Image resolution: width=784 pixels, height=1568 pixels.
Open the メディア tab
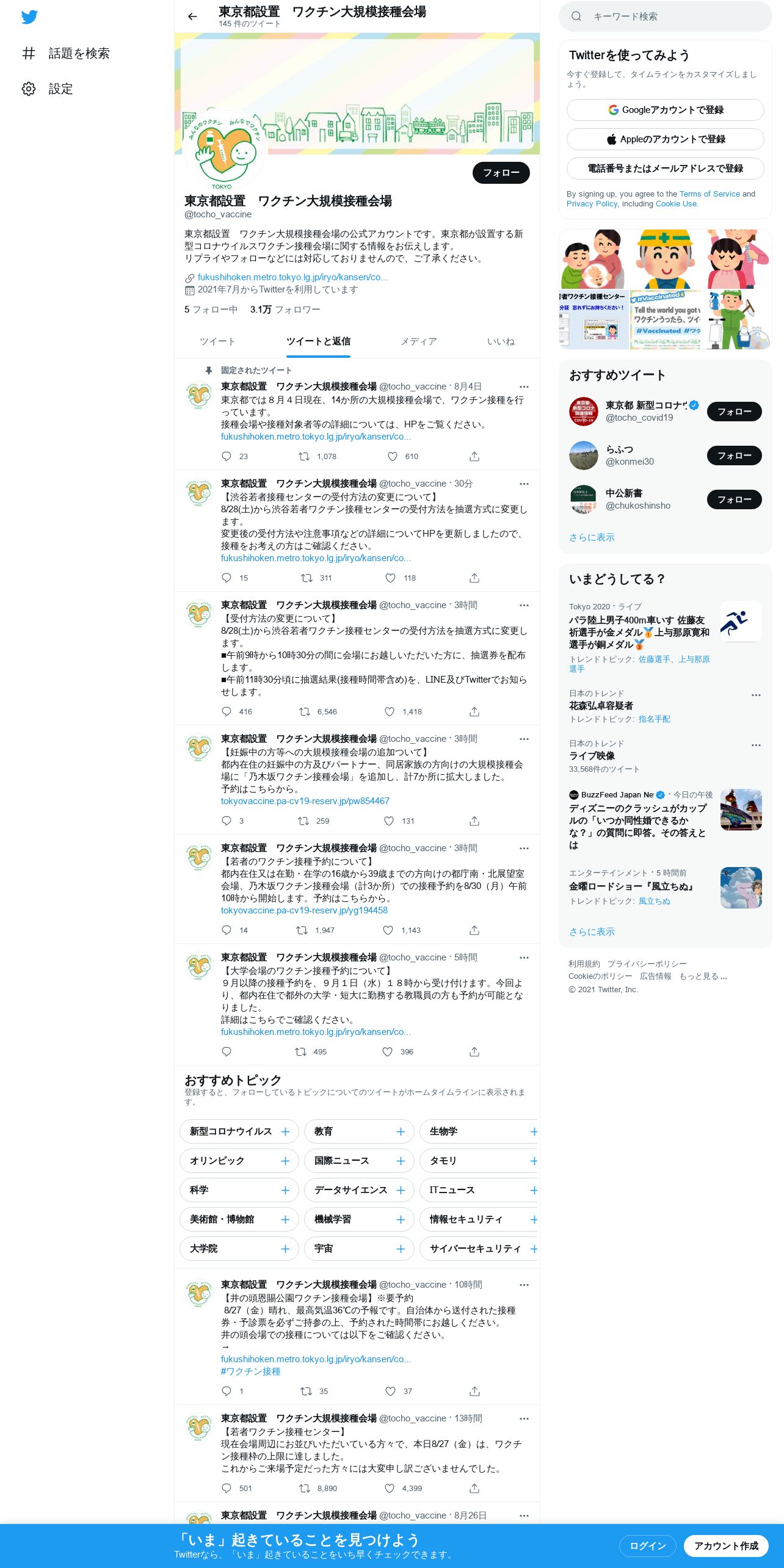pyautogui.click(x=419, y=341)
